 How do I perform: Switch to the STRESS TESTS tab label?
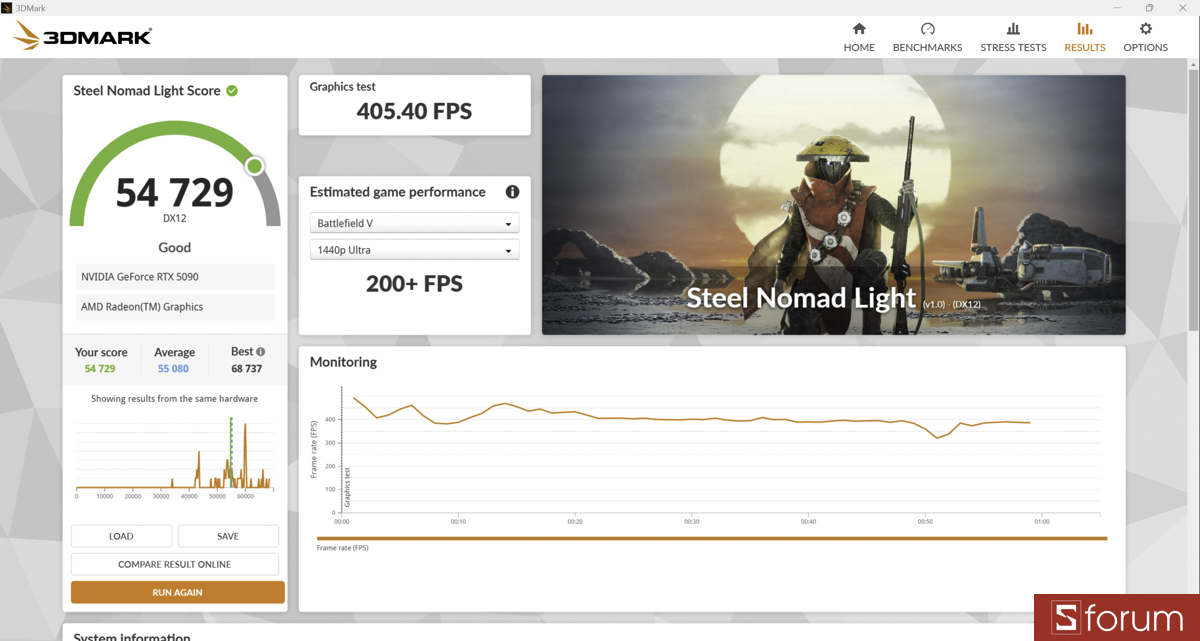pos(1013,48)
